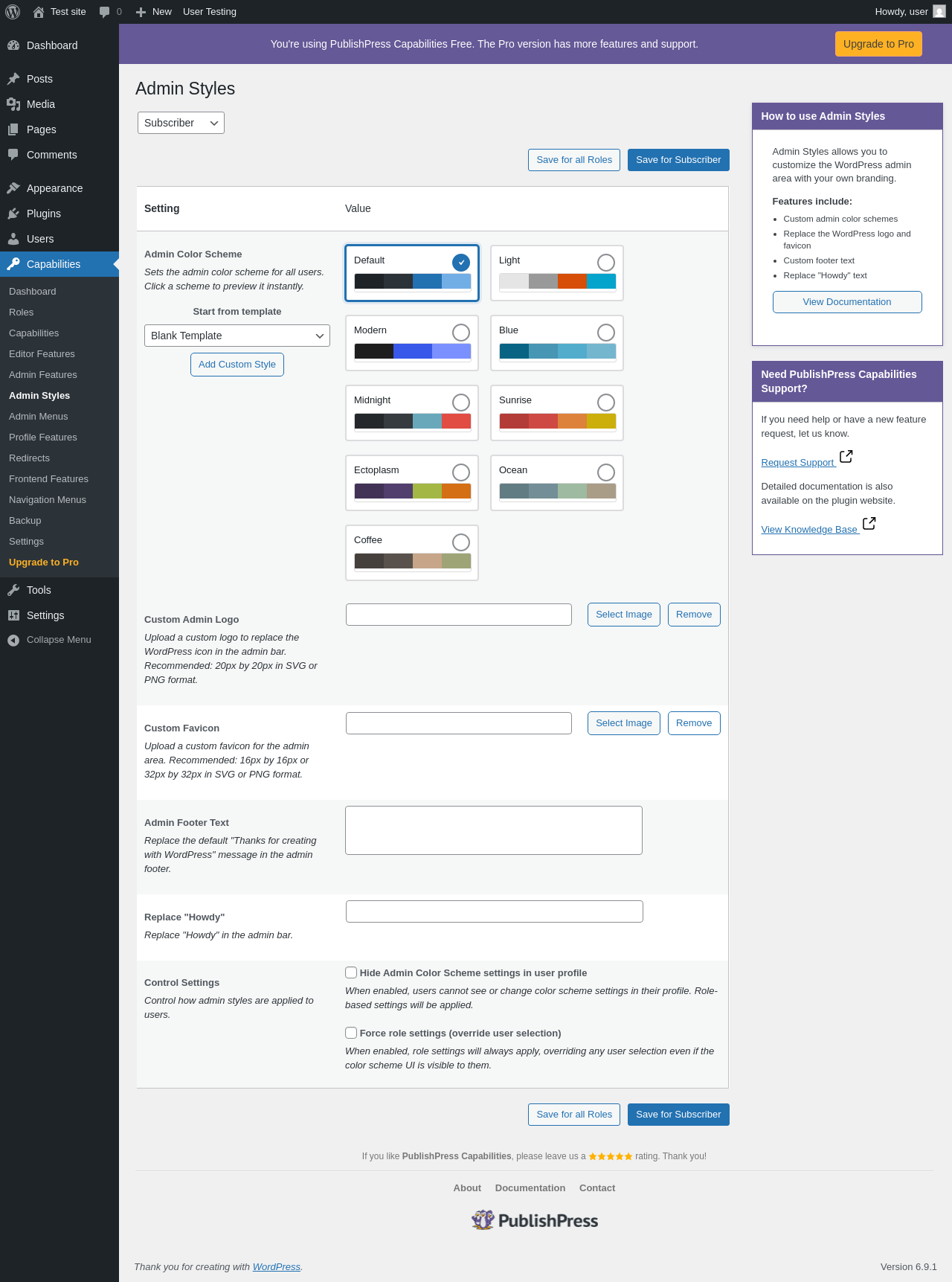Click the home icon next to Test site

[39, 12]
